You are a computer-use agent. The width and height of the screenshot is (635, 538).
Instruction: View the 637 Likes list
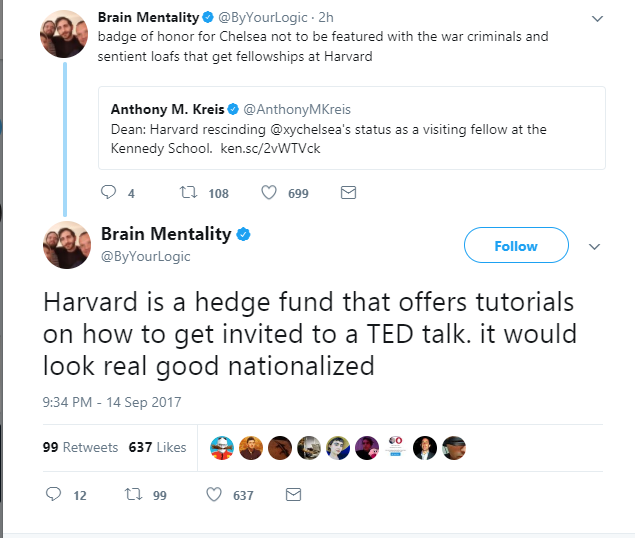tap(157, 447)
